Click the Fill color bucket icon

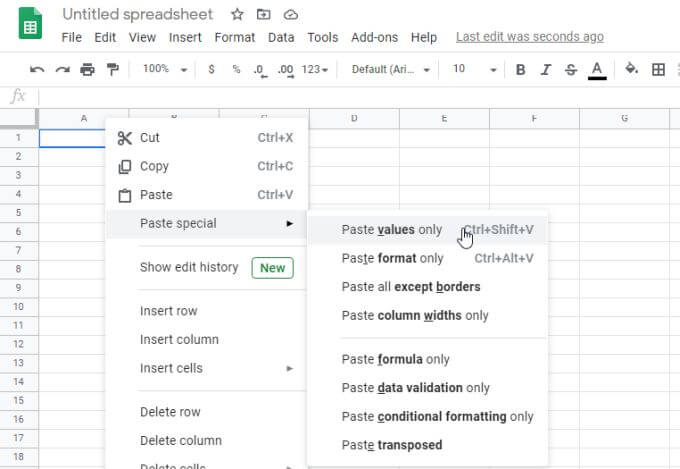click(631, 70)
